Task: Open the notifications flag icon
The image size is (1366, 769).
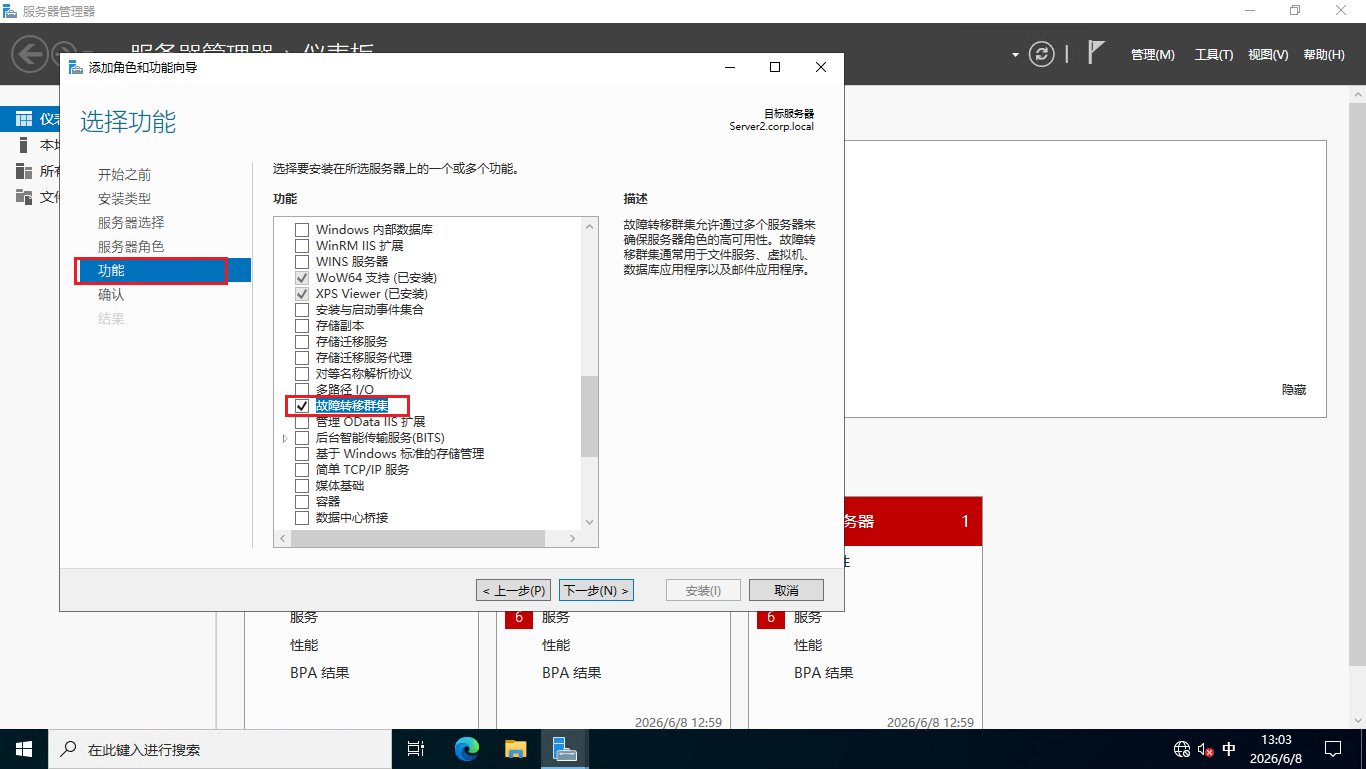Action: click(1097, 53)
